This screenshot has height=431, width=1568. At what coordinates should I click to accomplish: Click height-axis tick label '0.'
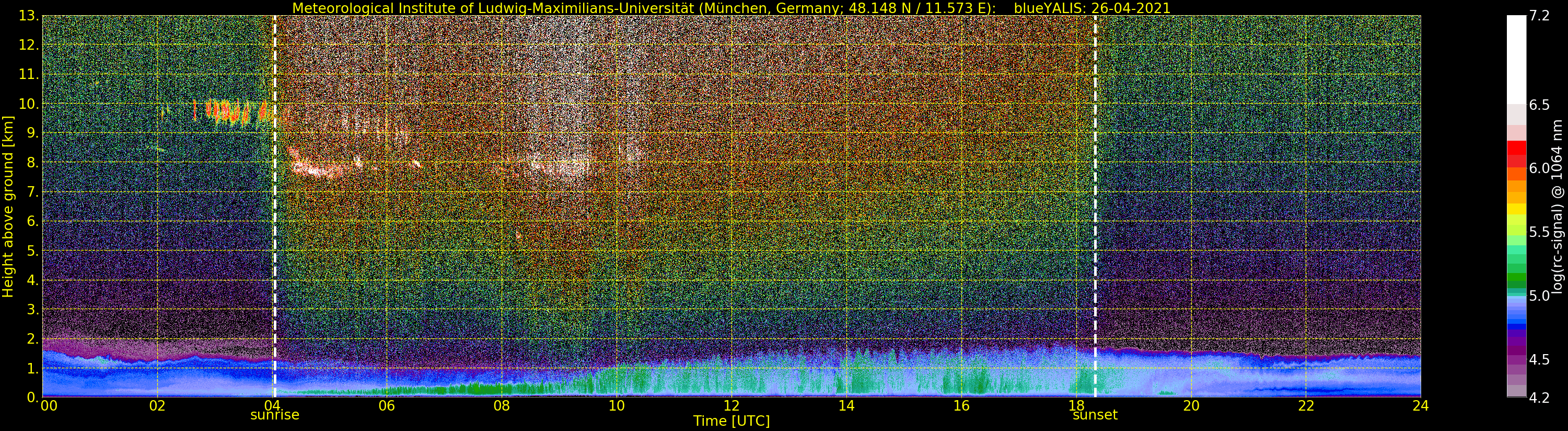(33, 398)
